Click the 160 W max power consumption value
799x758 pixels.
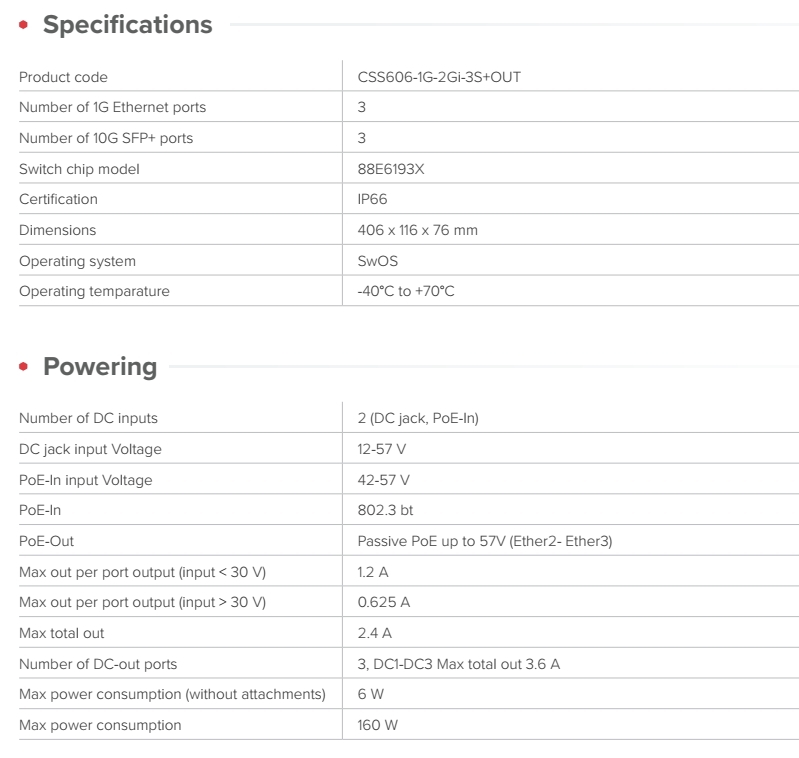click(377, 725)
